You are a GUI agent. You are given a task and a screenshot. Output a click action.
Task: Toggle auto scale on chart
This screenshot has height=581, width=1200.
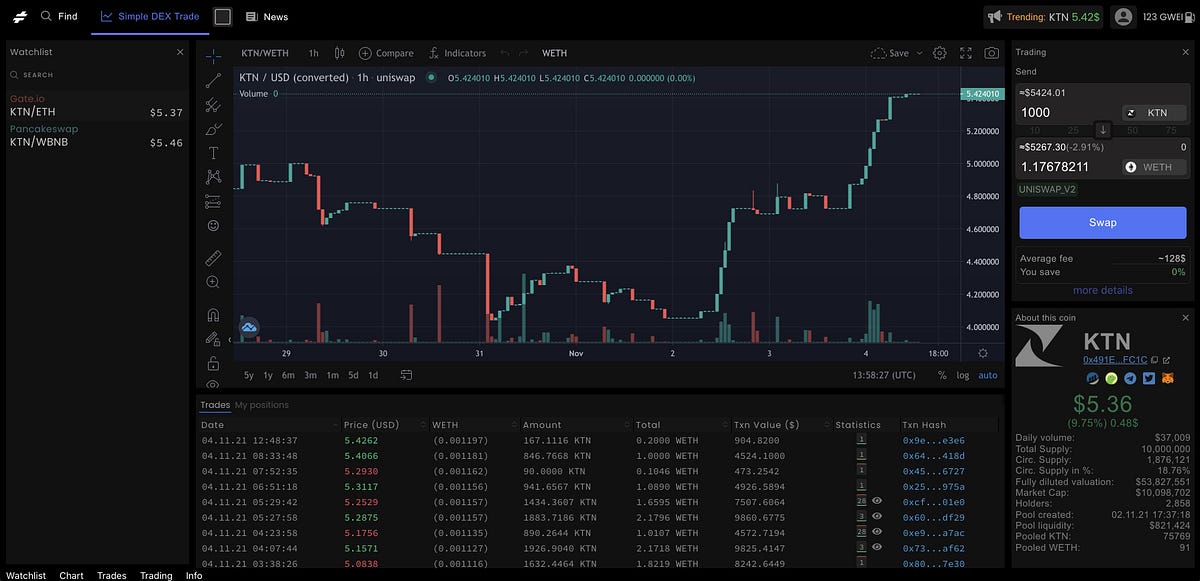coord(988,375)
